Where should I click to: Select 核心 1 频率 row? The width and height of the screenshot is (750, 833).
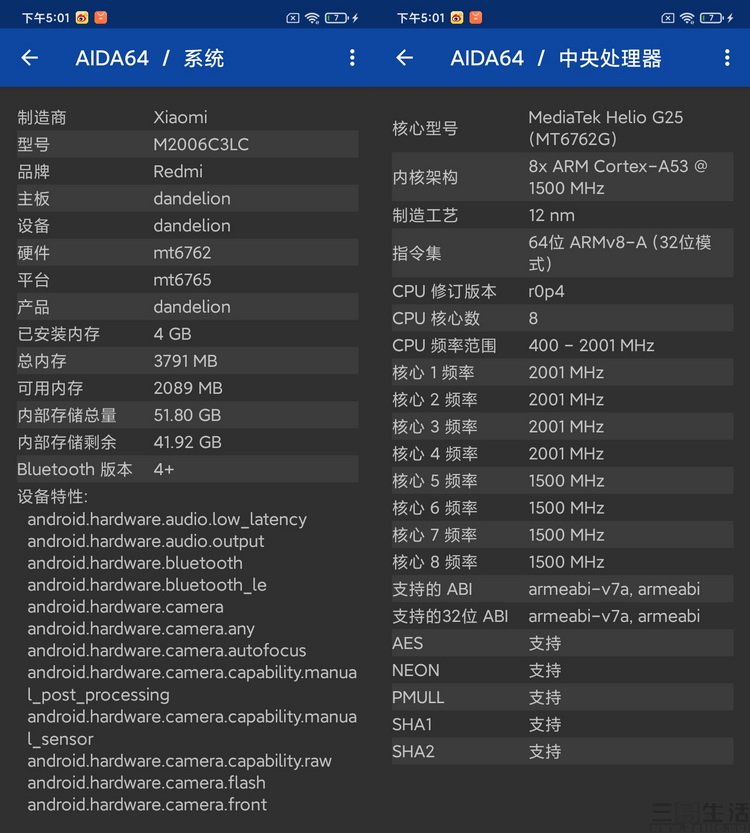tap(562, 372)
